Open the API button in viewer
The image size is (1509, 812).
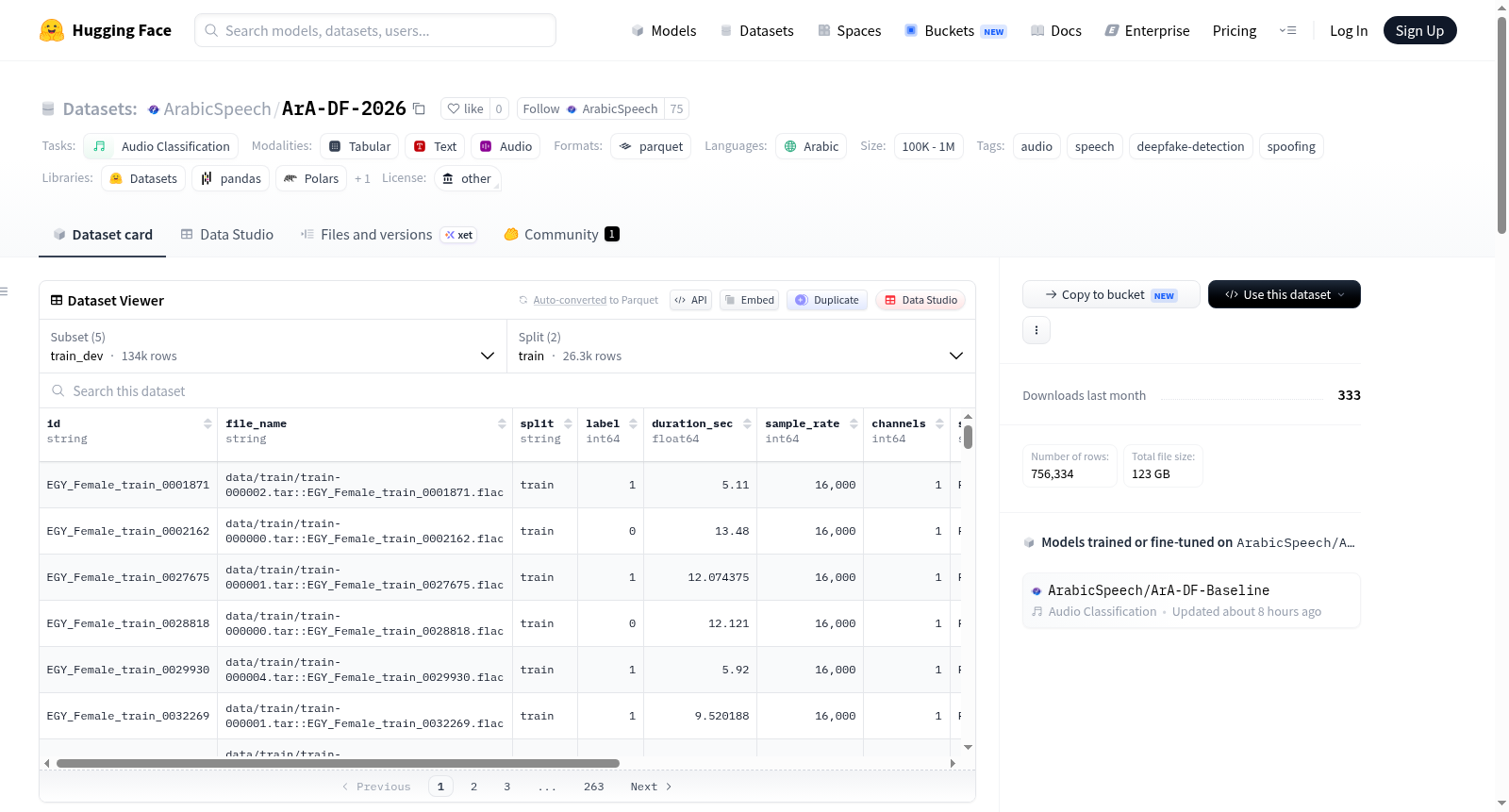tap(690, 300)
